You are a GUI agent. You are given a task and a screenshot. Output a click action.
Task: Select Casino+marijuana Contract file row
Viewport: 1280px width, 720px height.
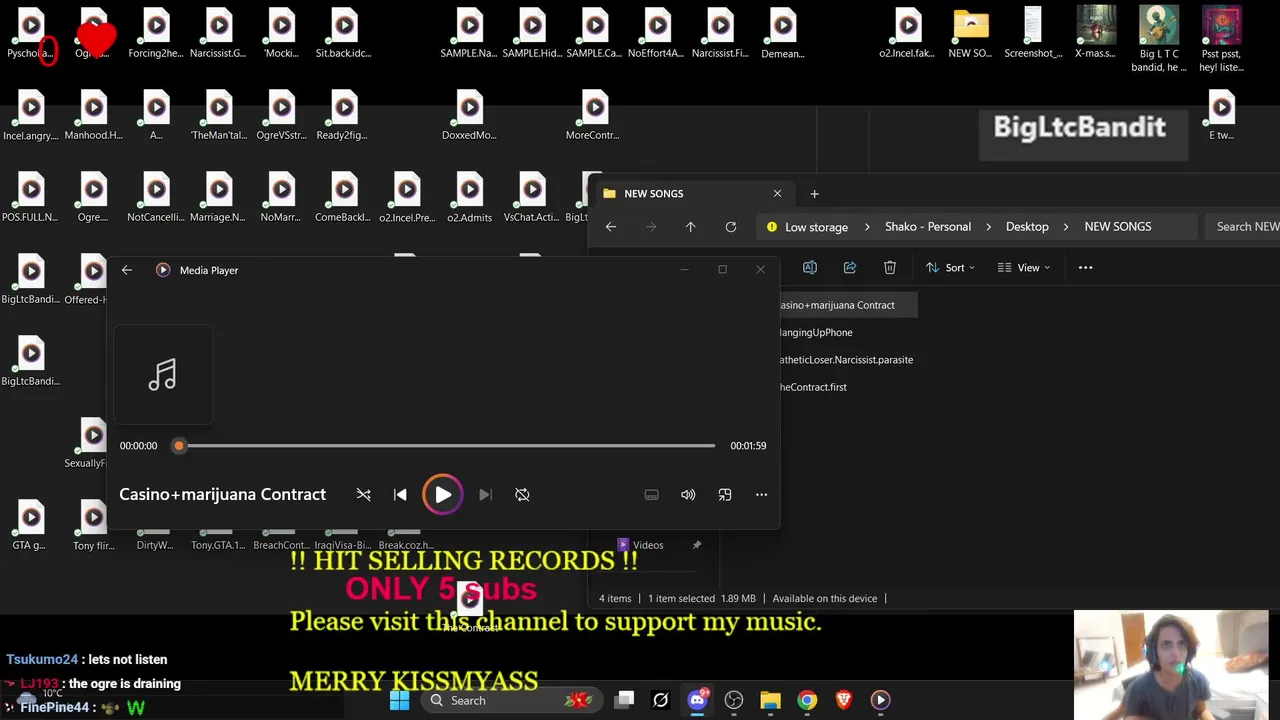click(848, 305)
